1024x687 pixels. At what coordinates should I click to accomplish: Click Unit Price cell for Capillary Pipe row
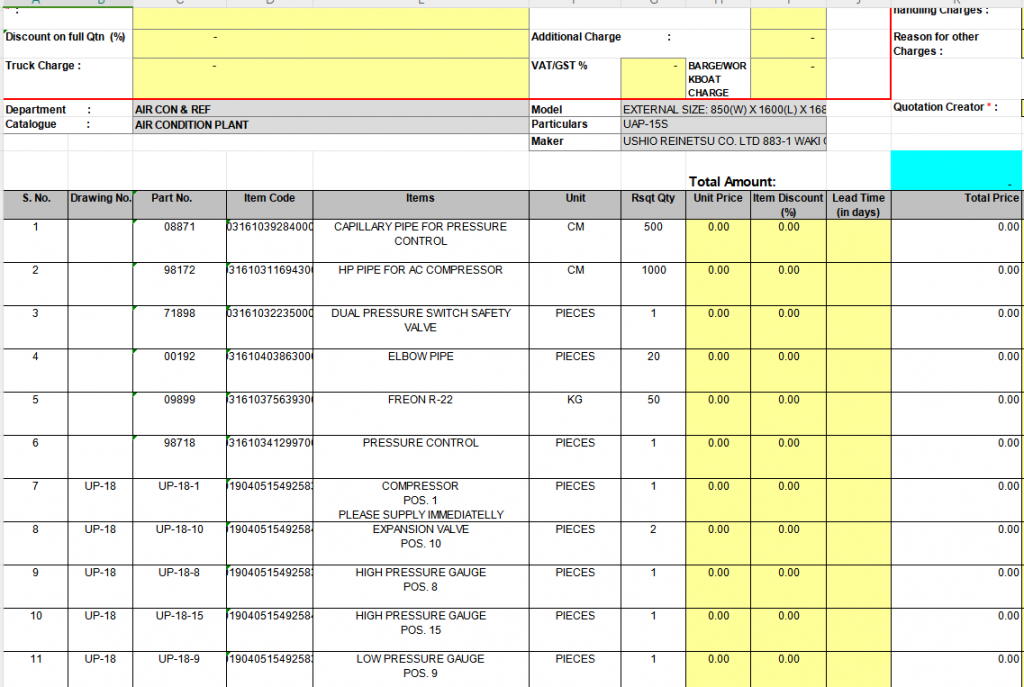(x=718, y=241)
